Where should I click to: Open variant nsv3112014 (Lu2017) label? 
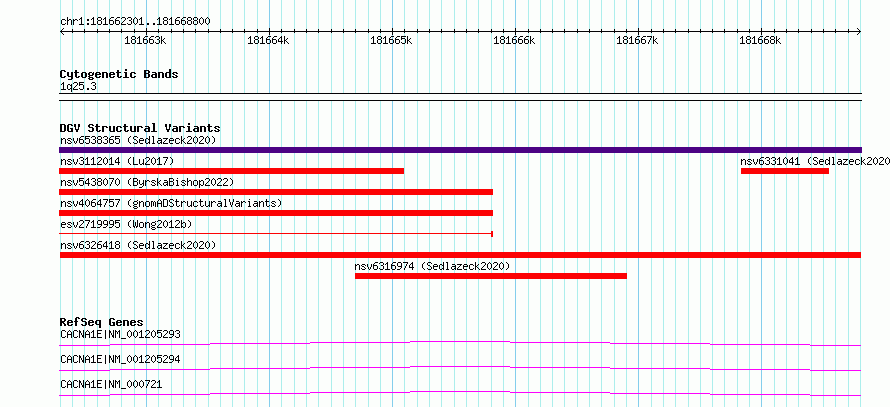pyautogui.click(x=117, y=161)
